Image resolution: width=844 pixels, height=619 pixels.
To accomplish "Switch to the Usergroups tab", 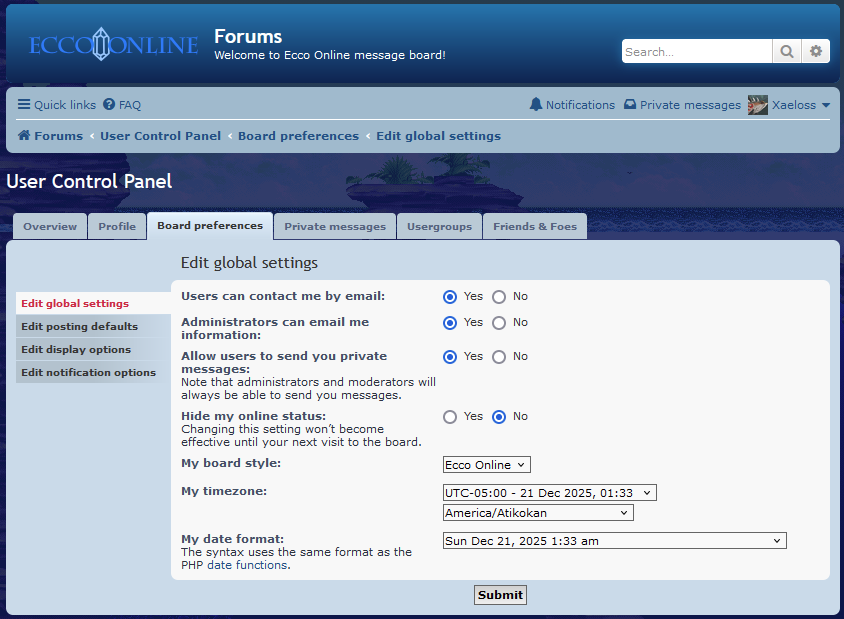I will click(x=439, y=227).
